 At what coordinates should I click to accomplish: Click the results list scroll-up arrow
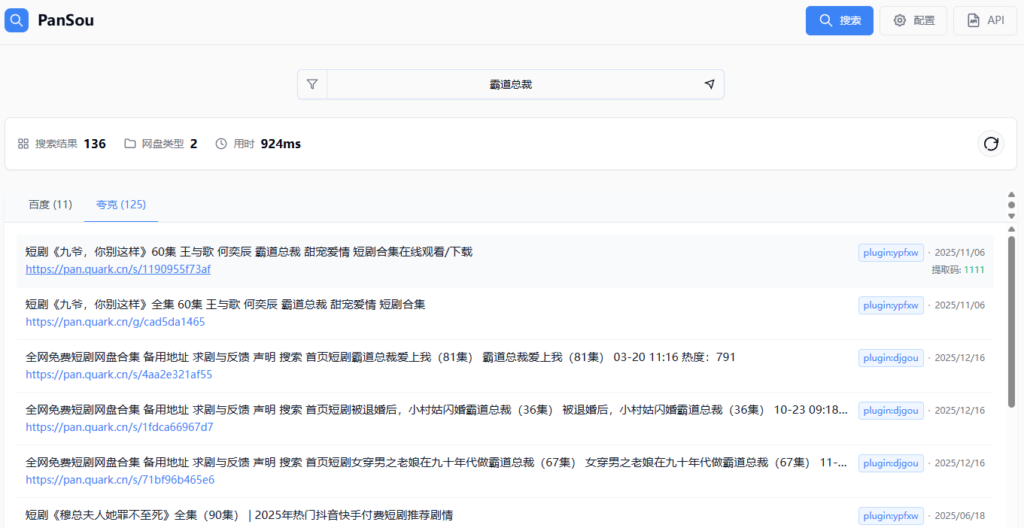pos(1012,229)
